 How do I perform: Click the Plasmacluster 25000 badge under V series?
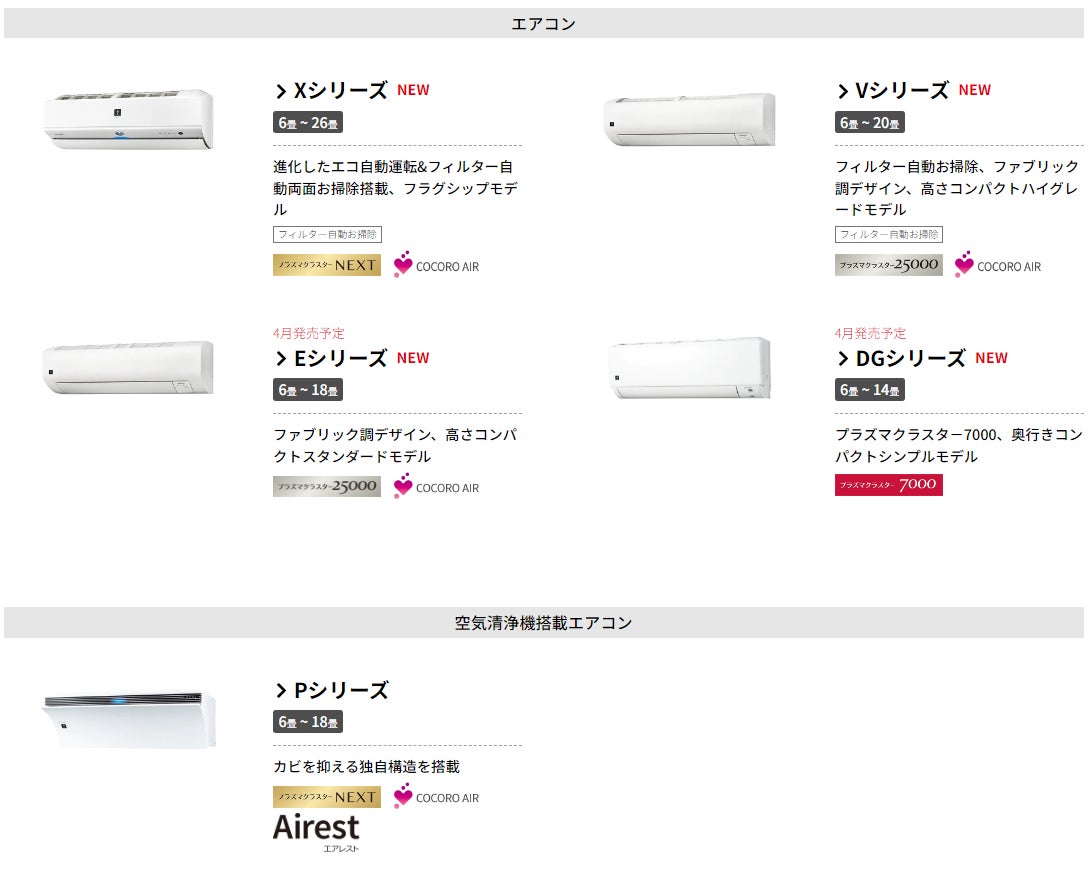(x=889, y=265)
